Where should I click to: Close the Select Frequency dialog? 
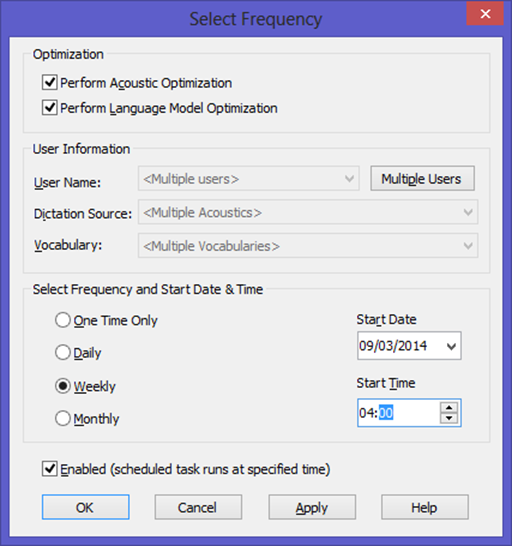point(485,14)
